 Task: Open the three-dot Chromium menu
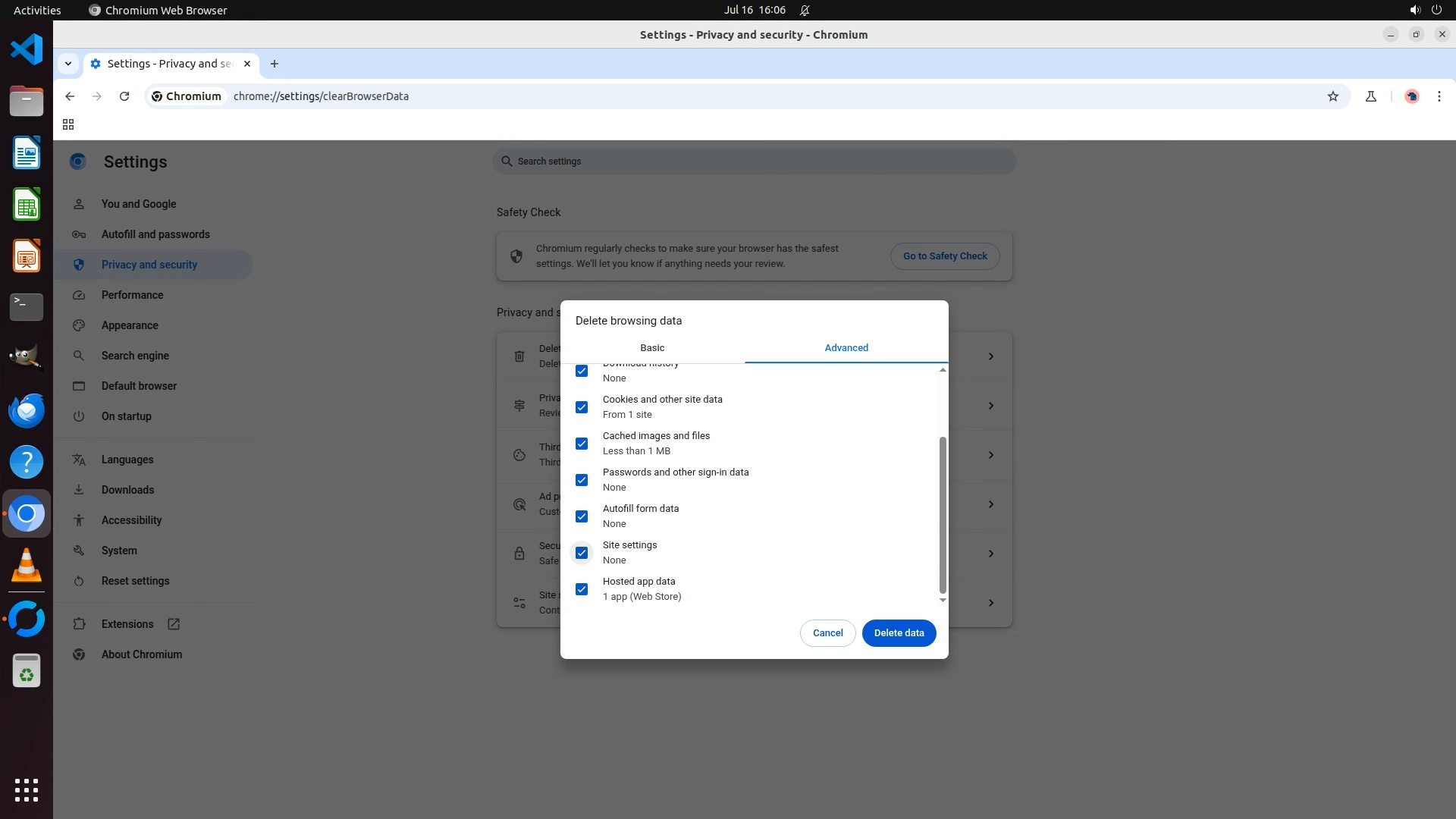click(1439, 96)
